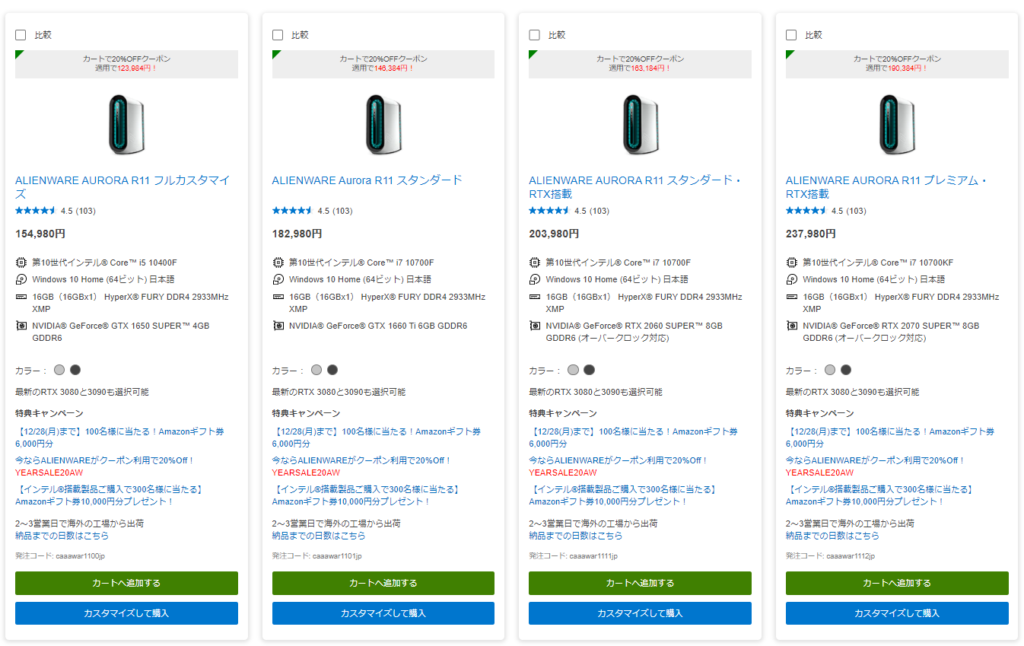Select light gray color on 237,980円 card
Viewport: 1024px width, 646px height.
point(829,370)
